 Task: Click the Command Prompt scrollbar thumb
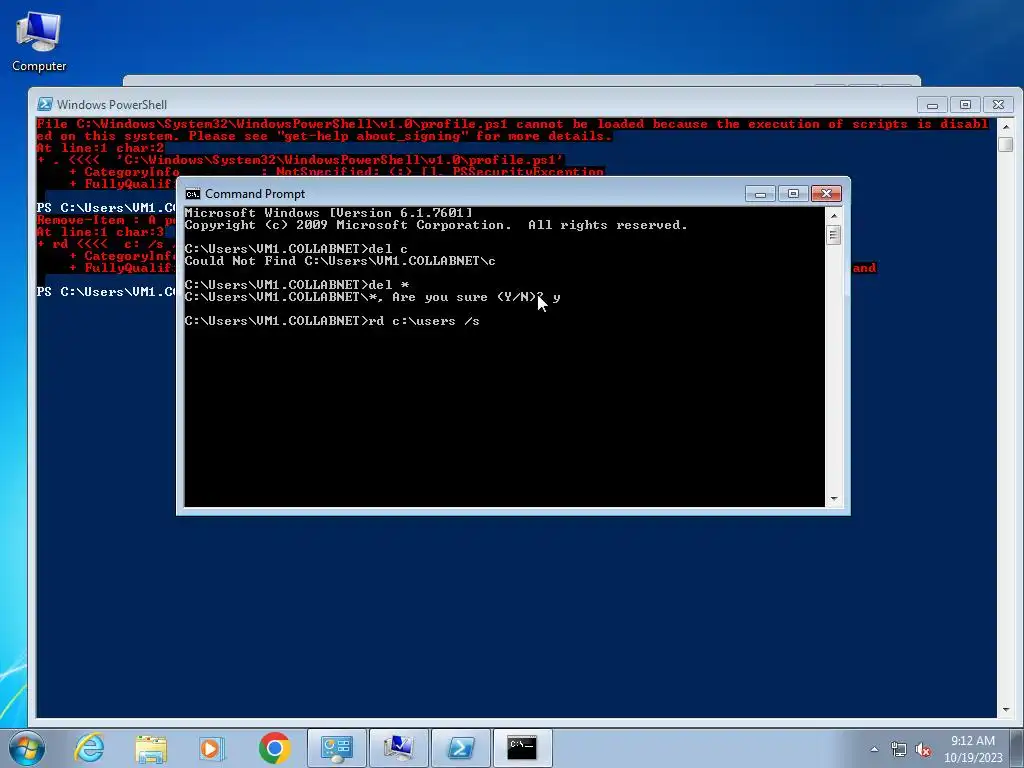click(833, 234)
